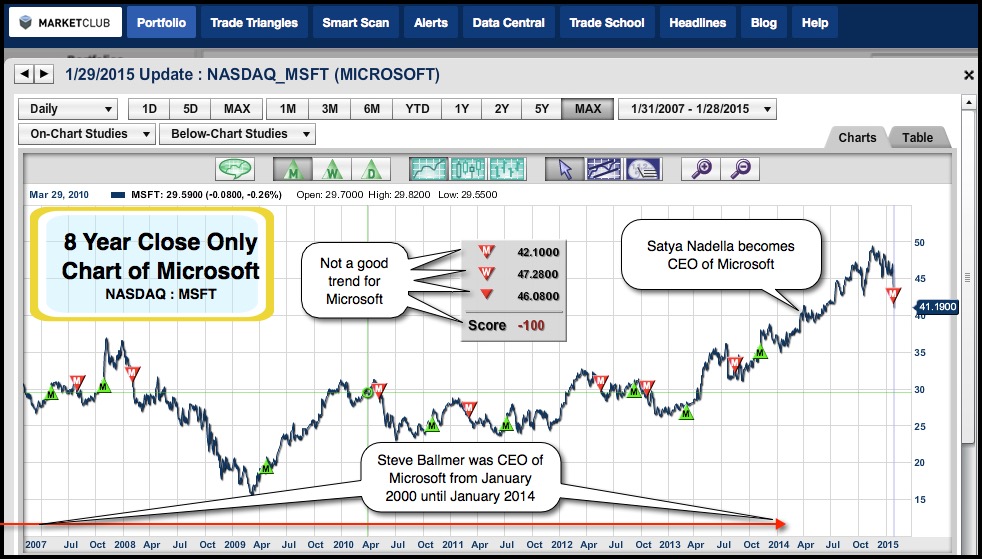Screen dimensions: 982x559
Task: Click the green triangle near April 2013
Action: [687, 413]
